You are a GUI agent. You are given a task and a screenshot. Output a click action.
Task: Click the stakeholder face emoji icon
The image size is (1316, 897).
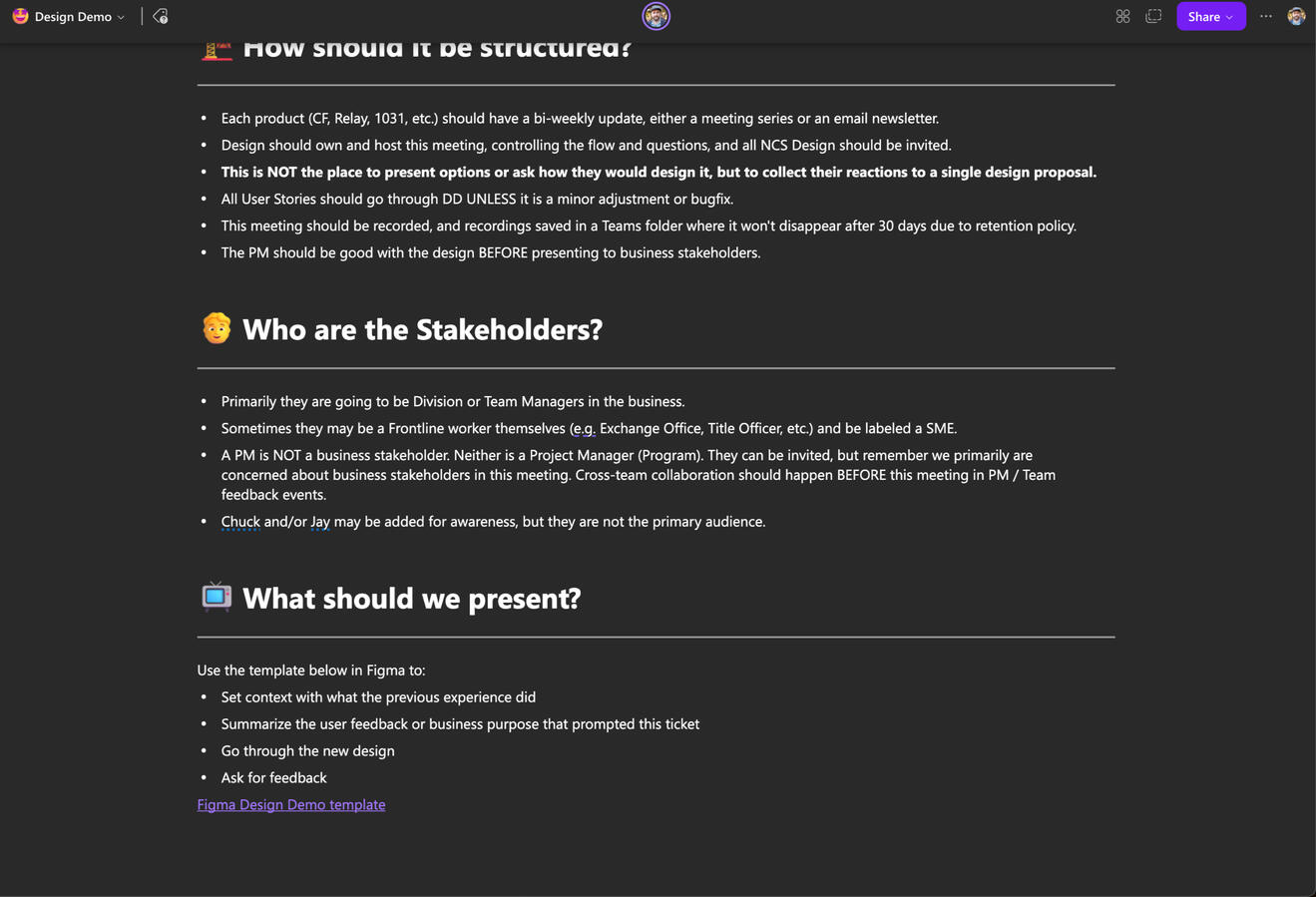point(217,328)
